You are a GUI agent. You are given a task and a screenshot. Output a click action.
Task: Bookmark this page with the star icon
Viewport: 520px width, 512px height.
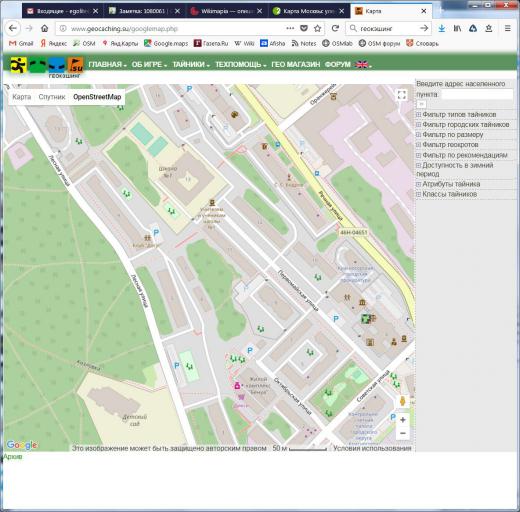click(x=318, y=29)
